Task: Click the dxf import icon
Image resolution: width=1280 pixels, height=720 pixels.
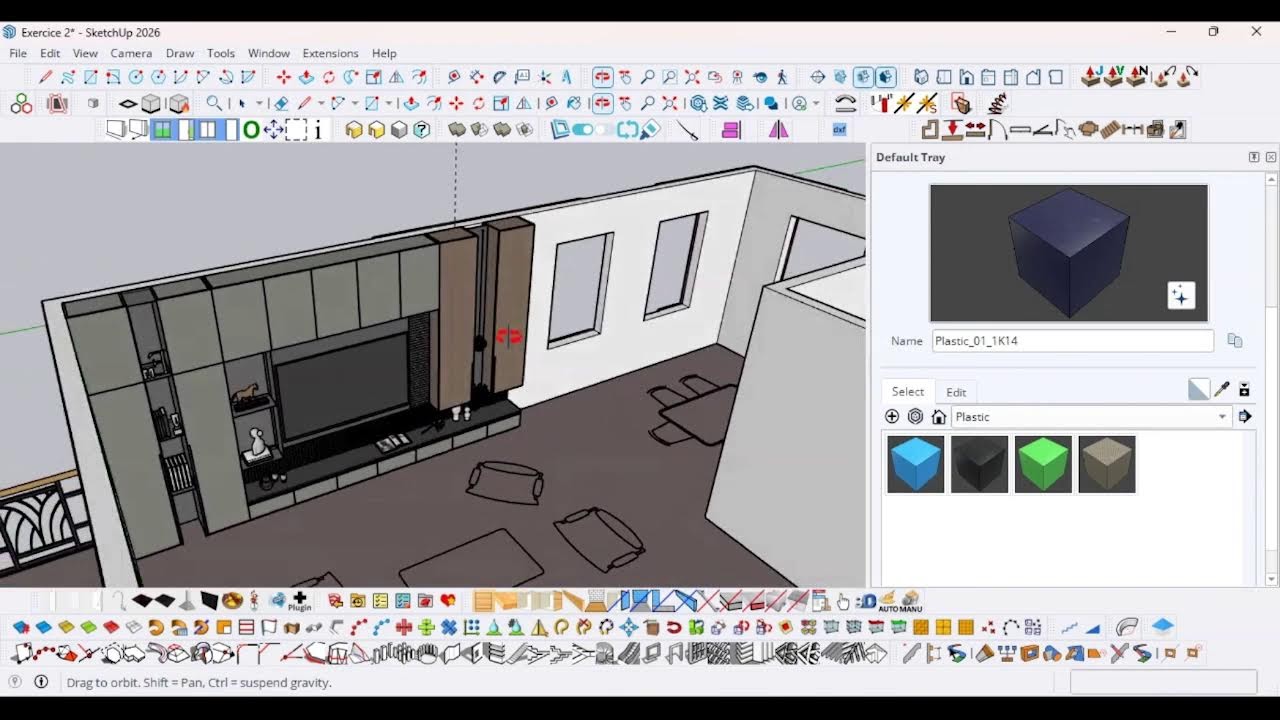Action: click(x=839, y=129)
